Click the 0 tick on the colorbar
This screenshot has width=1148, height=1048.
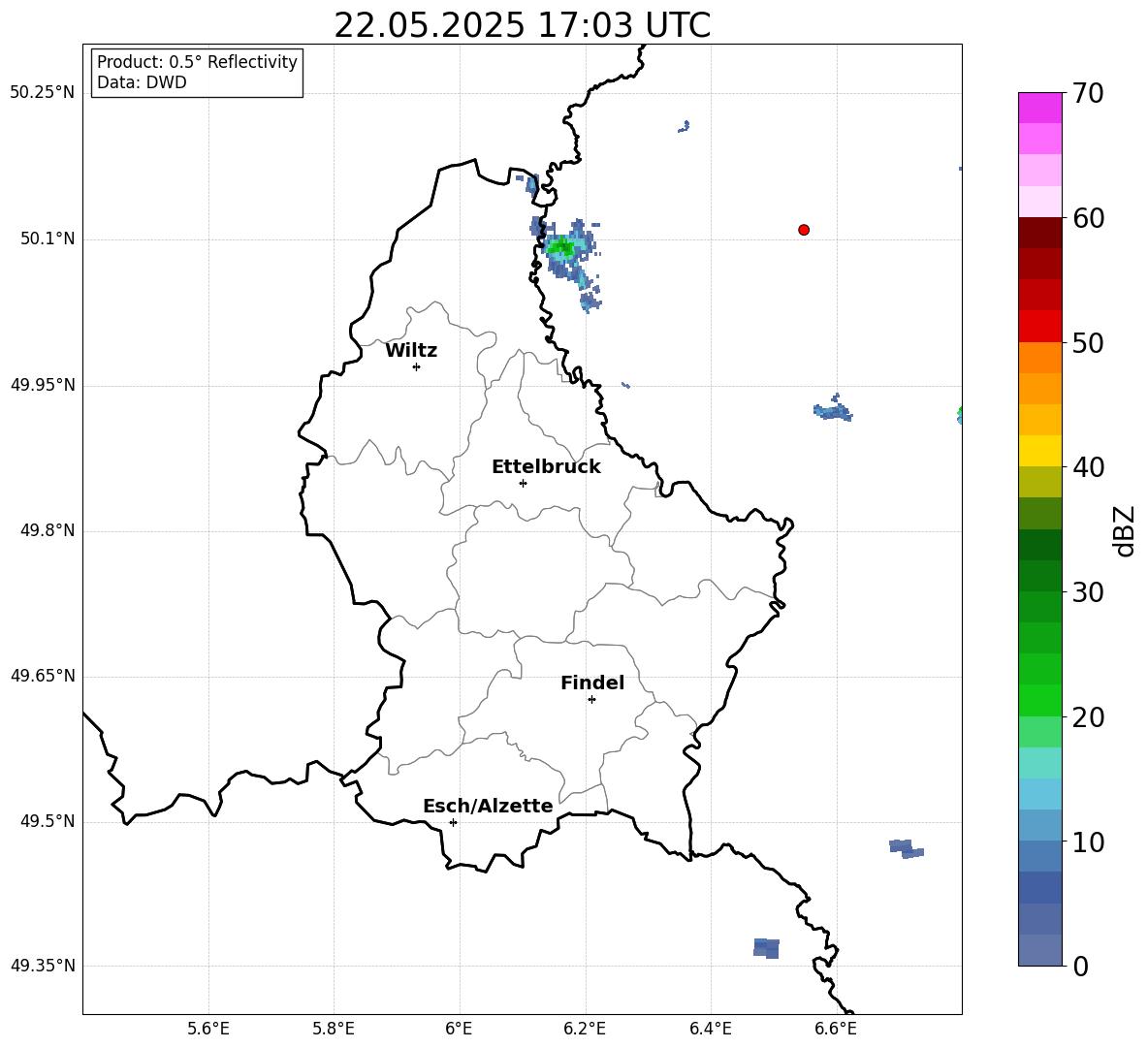(1080, 967)
